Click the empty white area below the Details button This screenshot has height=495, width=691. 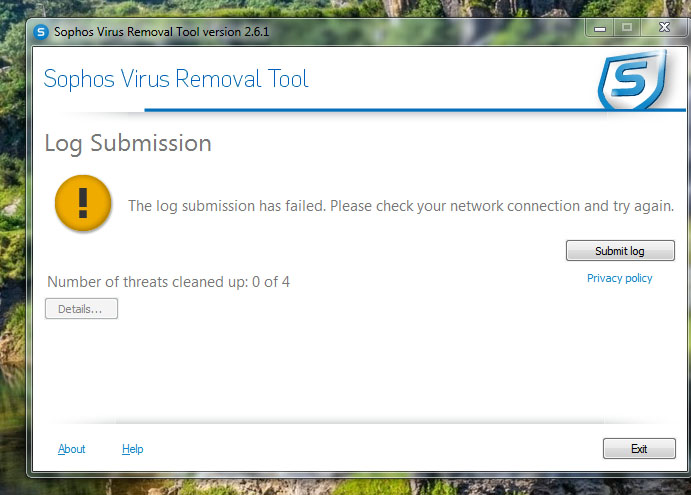pyautogui.click(x=300, y=370)
